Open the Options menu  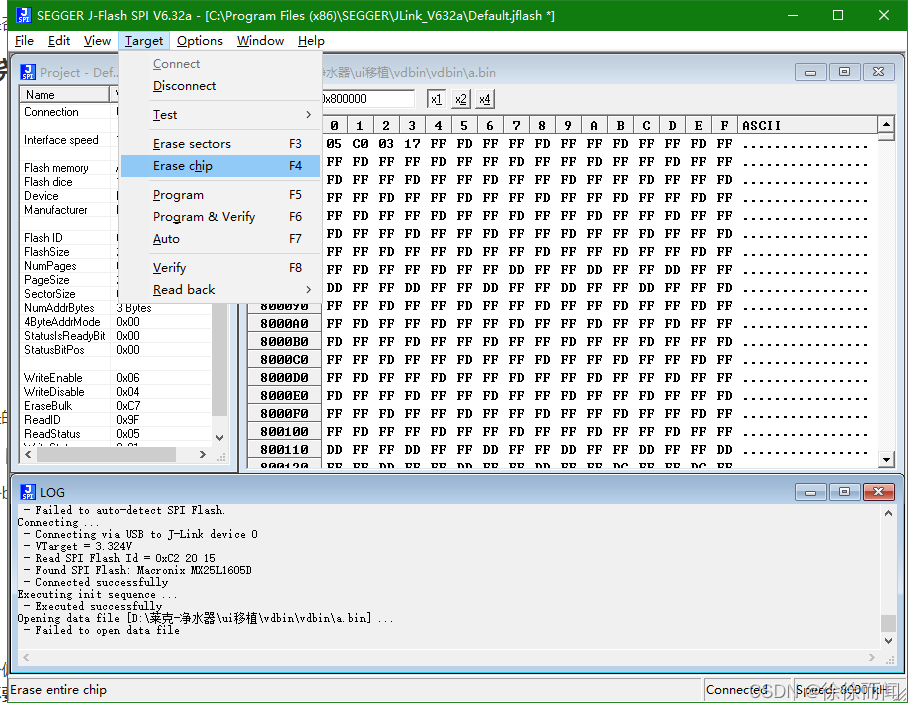[x=200, y=41]
